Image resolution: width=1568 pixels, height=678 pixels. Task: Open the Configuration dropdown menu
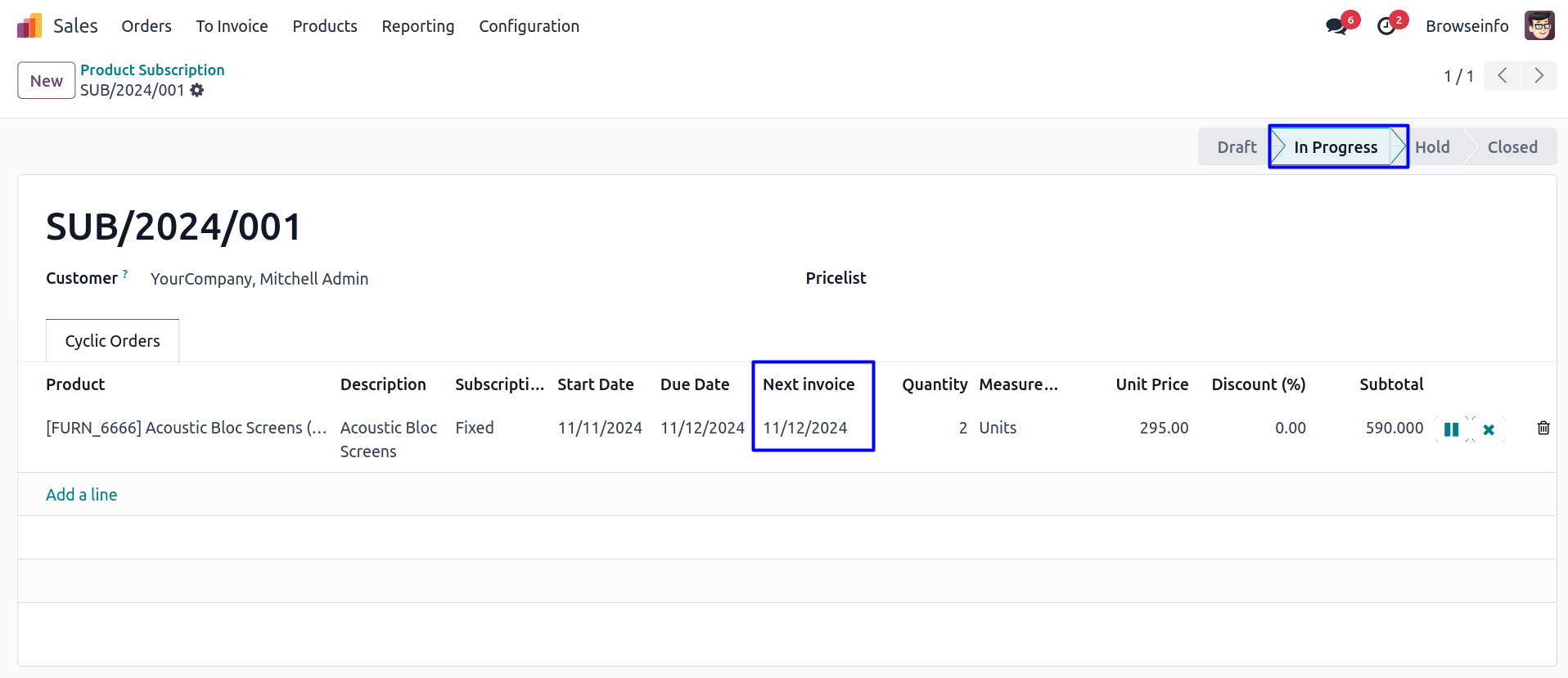[x=529, y=26]
